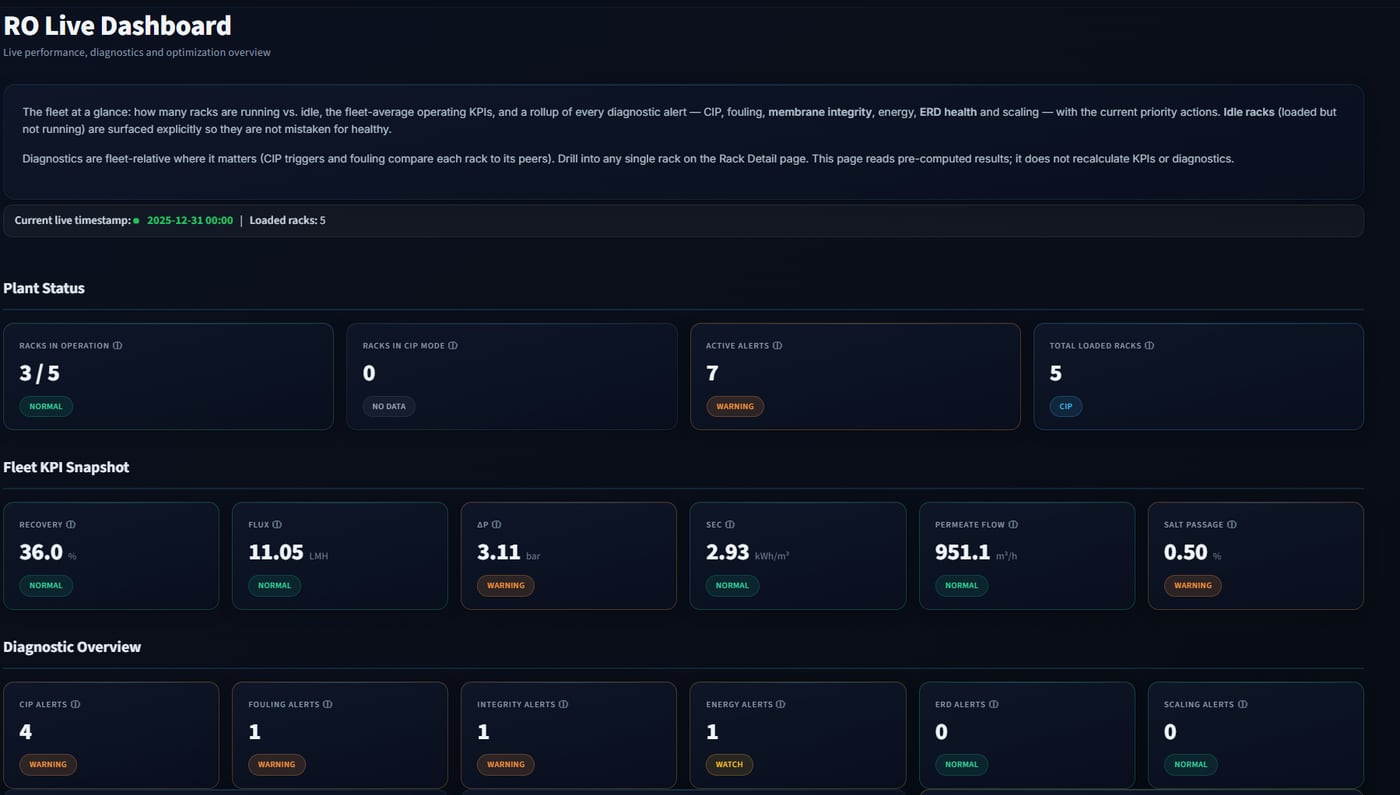Click the salt passage value '0.50'
This screenshot has width=1400, height=795.
[1185, 553]
